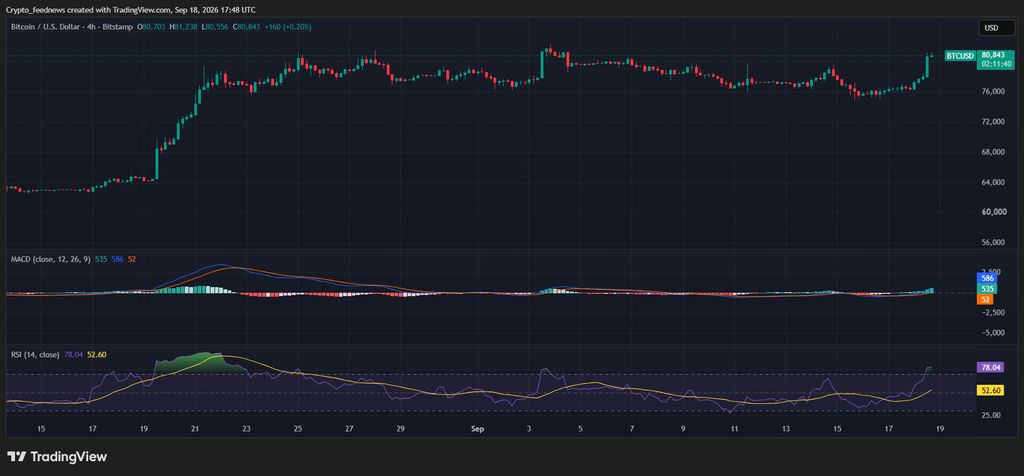Screen dimensions: 1024x476
Task: Click the 68,000 price axis label
Action: 992,152
